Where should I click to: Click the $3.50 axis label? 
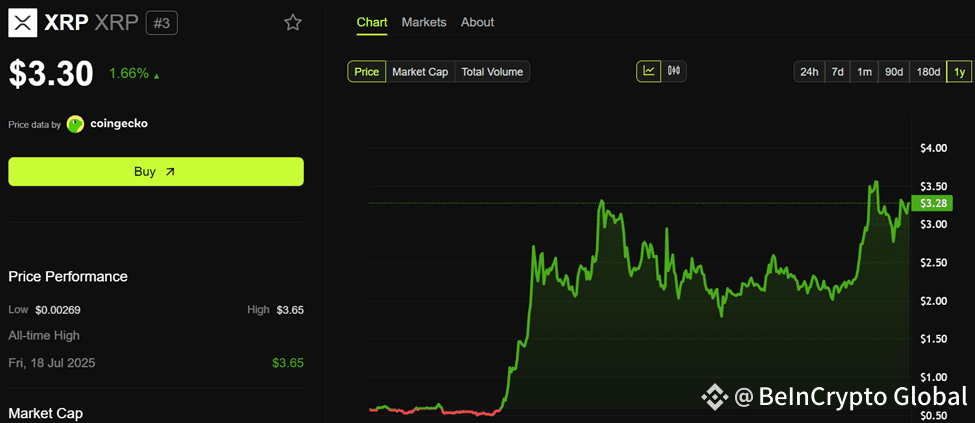pyautogui.click(x=933, y=187)
